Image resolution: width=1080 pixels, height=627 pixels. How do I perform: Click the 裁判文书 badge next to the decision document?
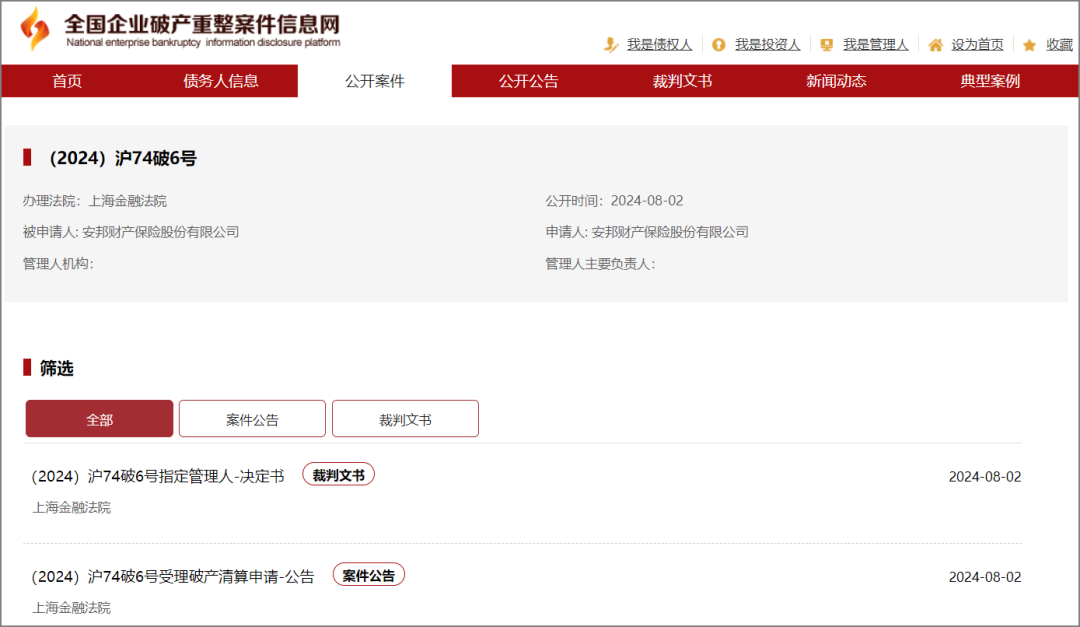339,474
